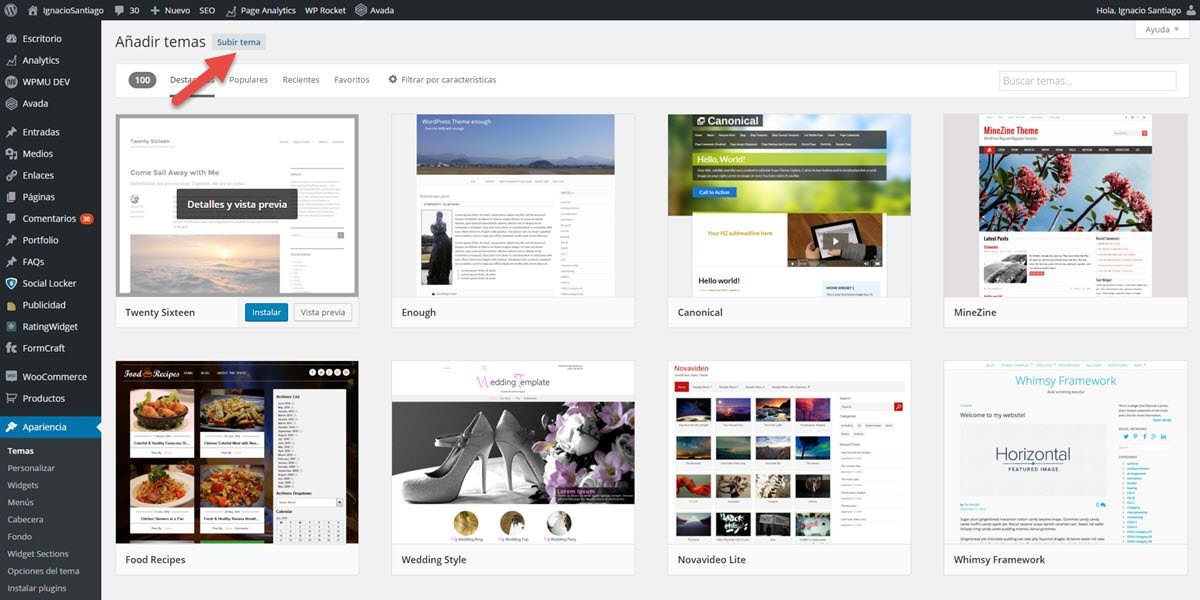
Task: Open WooCommerce in the sidebar
Action: pos(54,377)
